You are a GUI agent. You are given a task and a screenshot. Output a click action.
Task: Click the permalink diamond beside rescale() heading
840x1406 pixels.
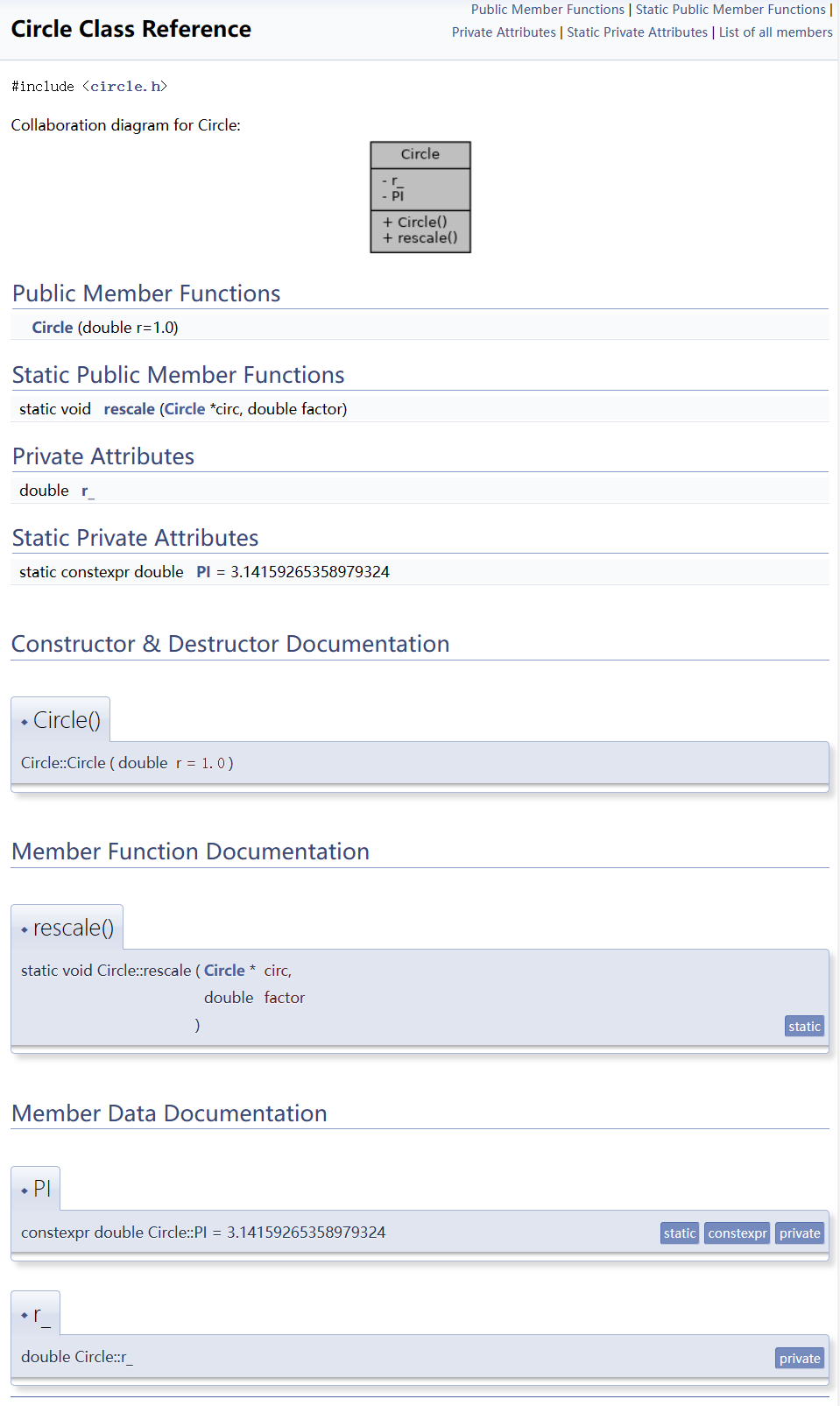[x=25, y=930]
